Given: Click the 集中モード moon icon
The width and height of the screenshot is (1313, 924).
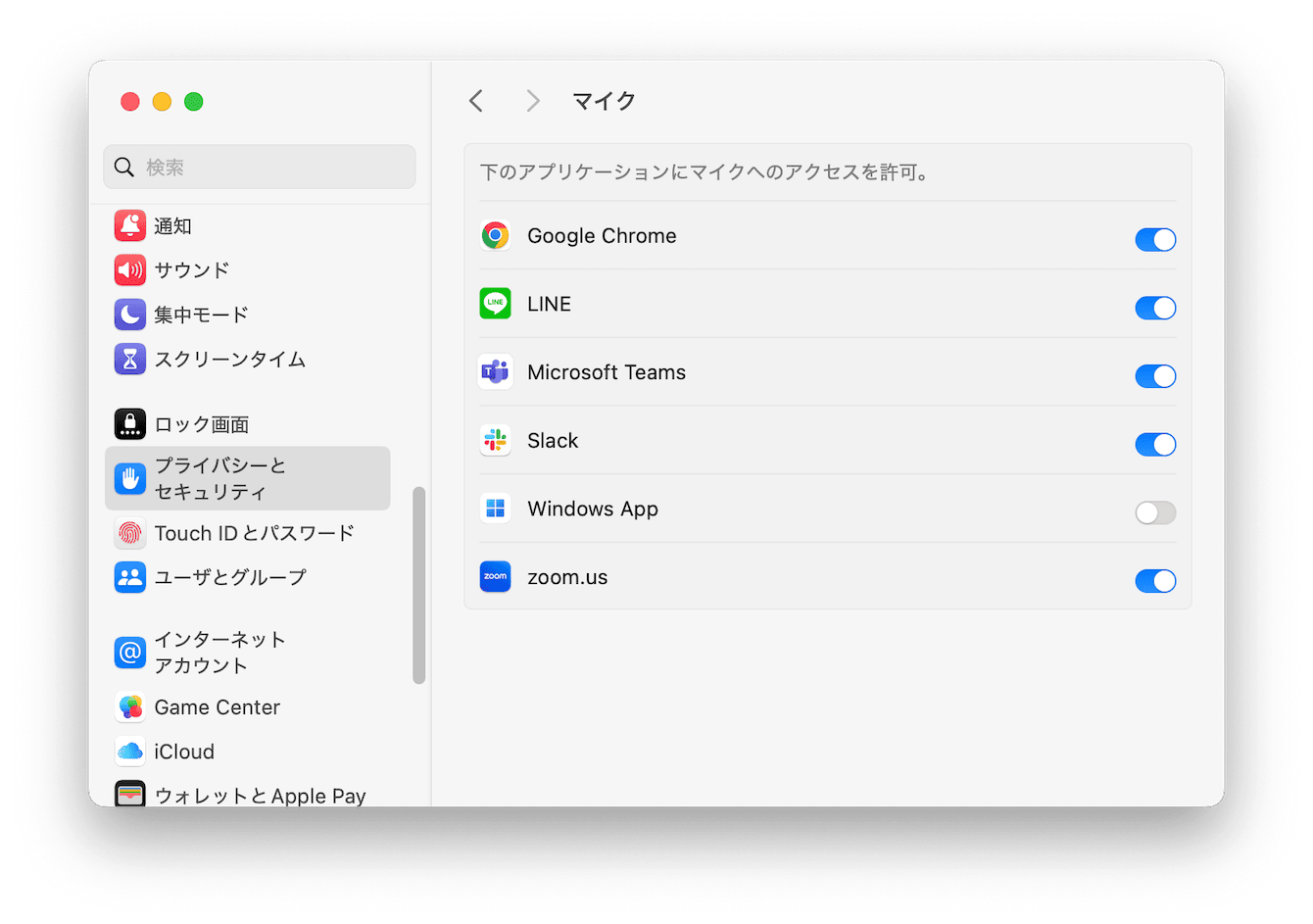Looking at the screenshot, I should pos(130,315).
